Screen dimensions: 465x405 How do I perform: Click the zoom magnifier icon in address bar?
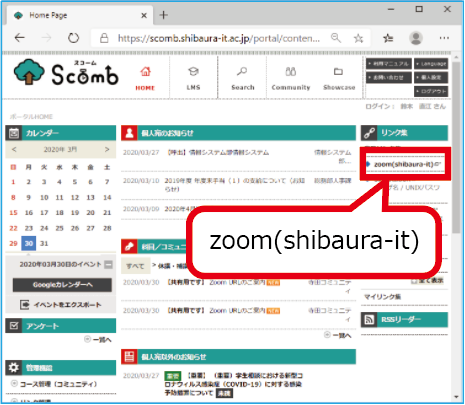coord(336,38)
